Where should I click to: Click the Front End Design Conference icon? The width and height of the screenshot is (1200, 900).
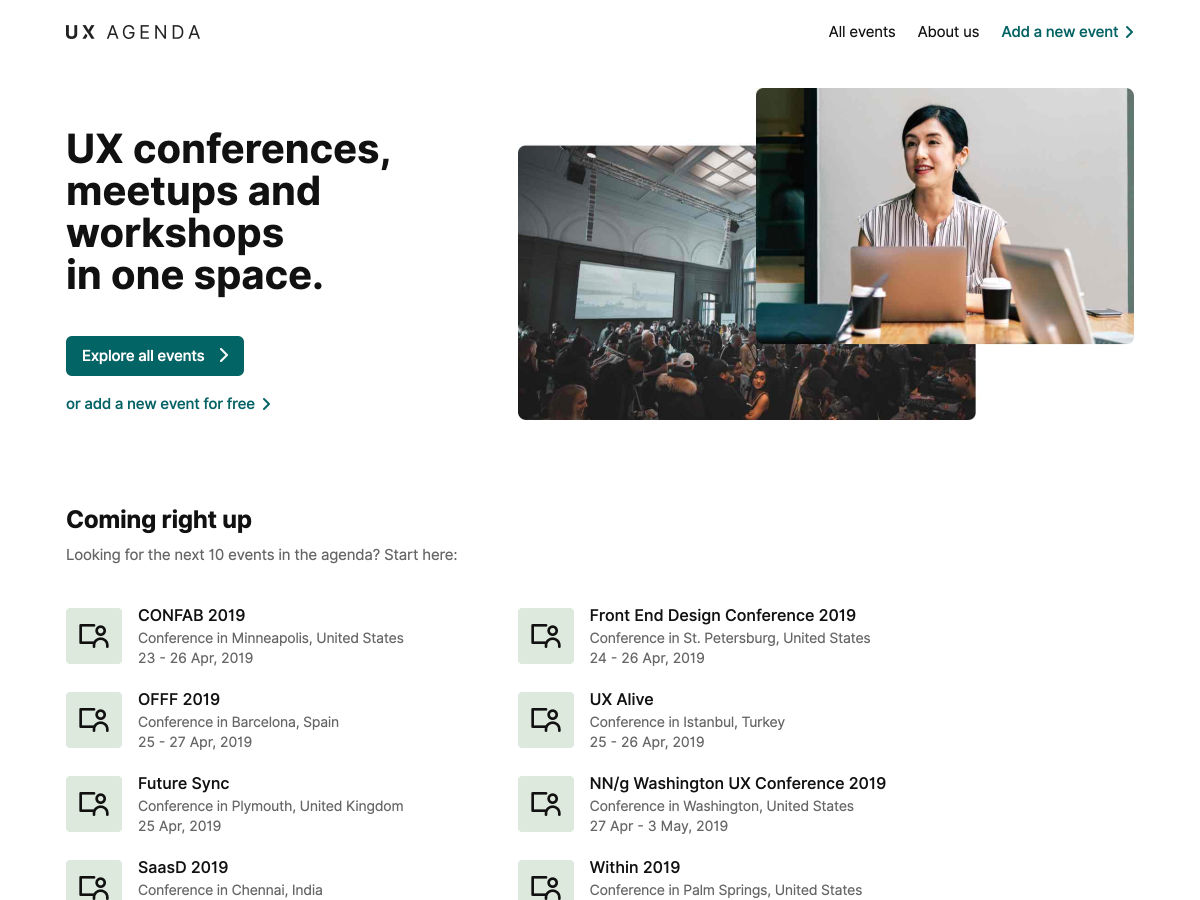pyautogui.click(x=546, y=636)
